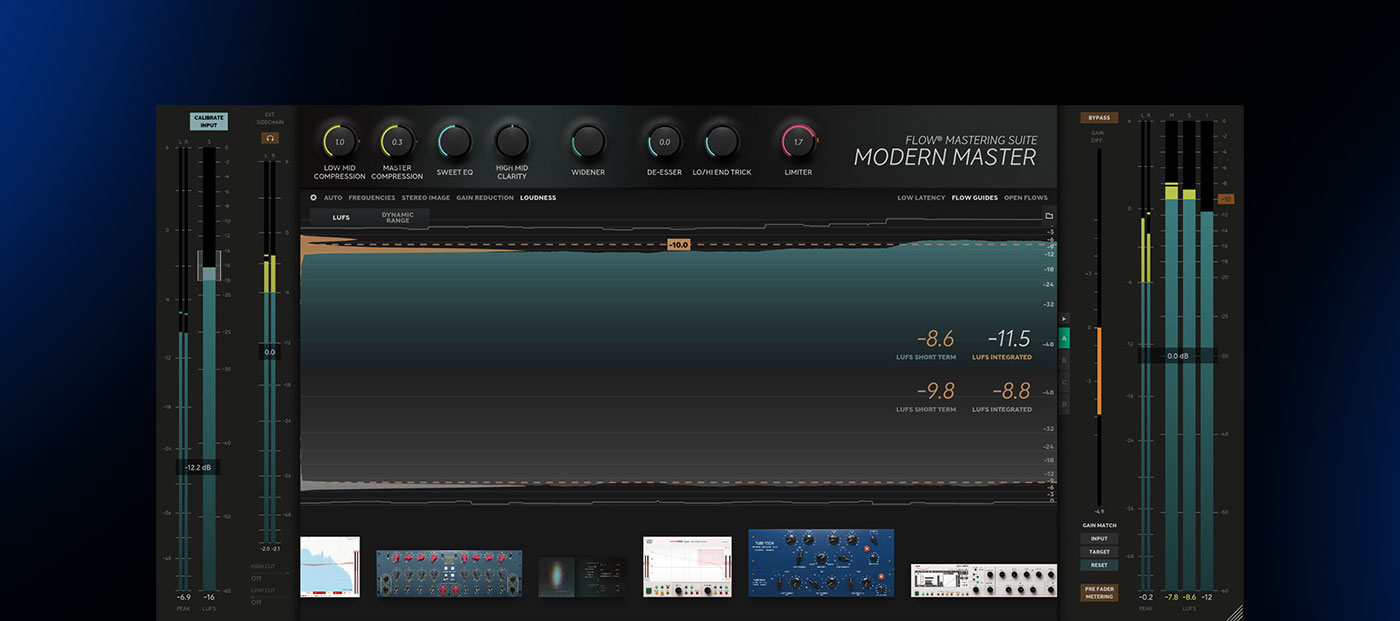
Task: Select the Dynamic Range sub-tab
Action: (x=398, y=217)
